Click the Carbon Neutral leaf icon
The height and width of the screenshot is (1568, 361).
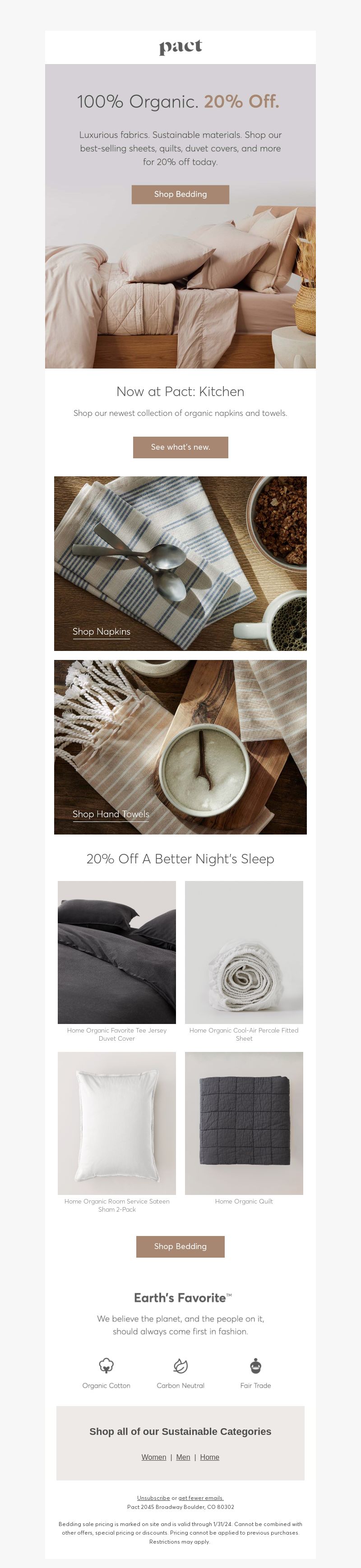tap(180, 1366)
